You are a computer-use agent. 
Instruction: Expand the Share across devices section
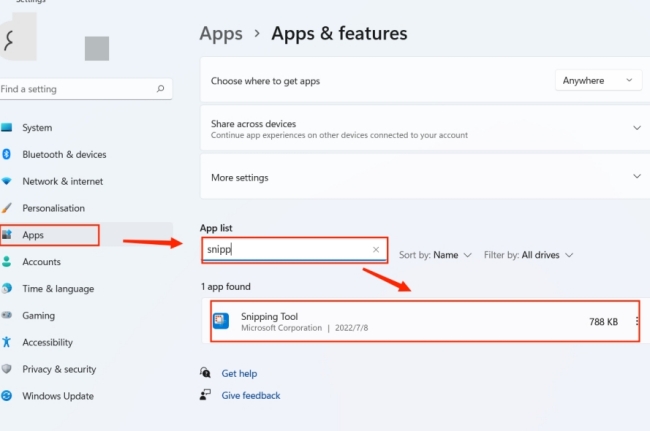(x=637, y=128)
